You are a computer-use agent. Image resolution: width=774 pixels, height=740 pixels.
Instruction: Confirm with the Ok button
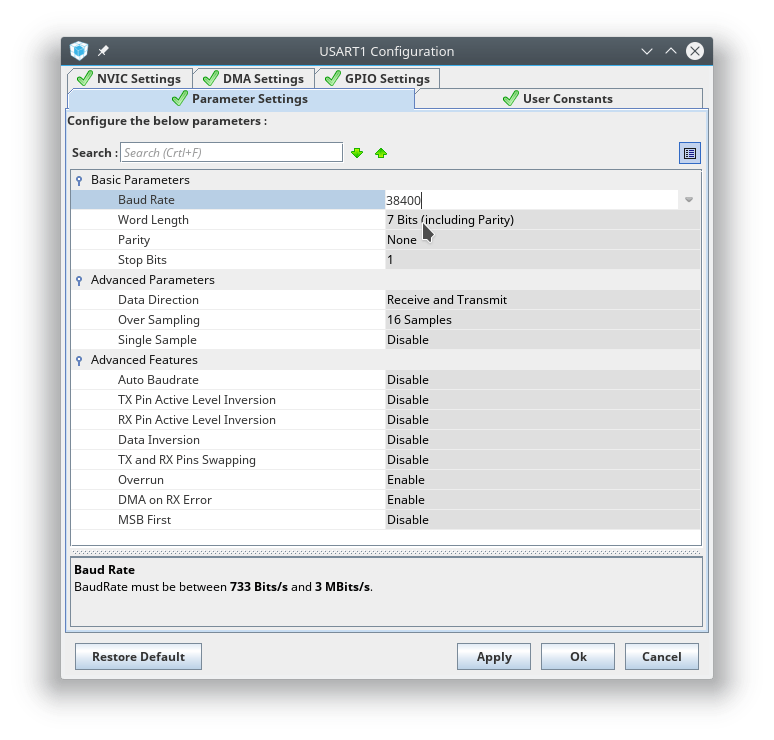click(578, 657)
